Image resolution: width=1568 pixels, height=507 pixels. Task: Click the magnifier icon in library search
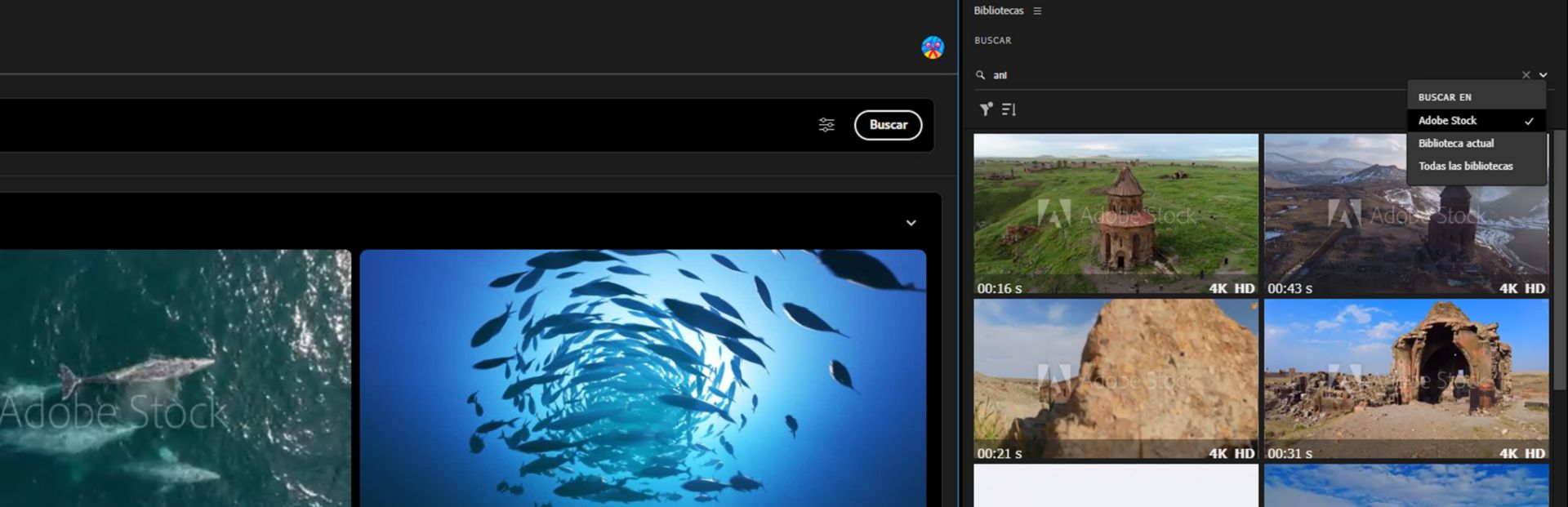980,75
